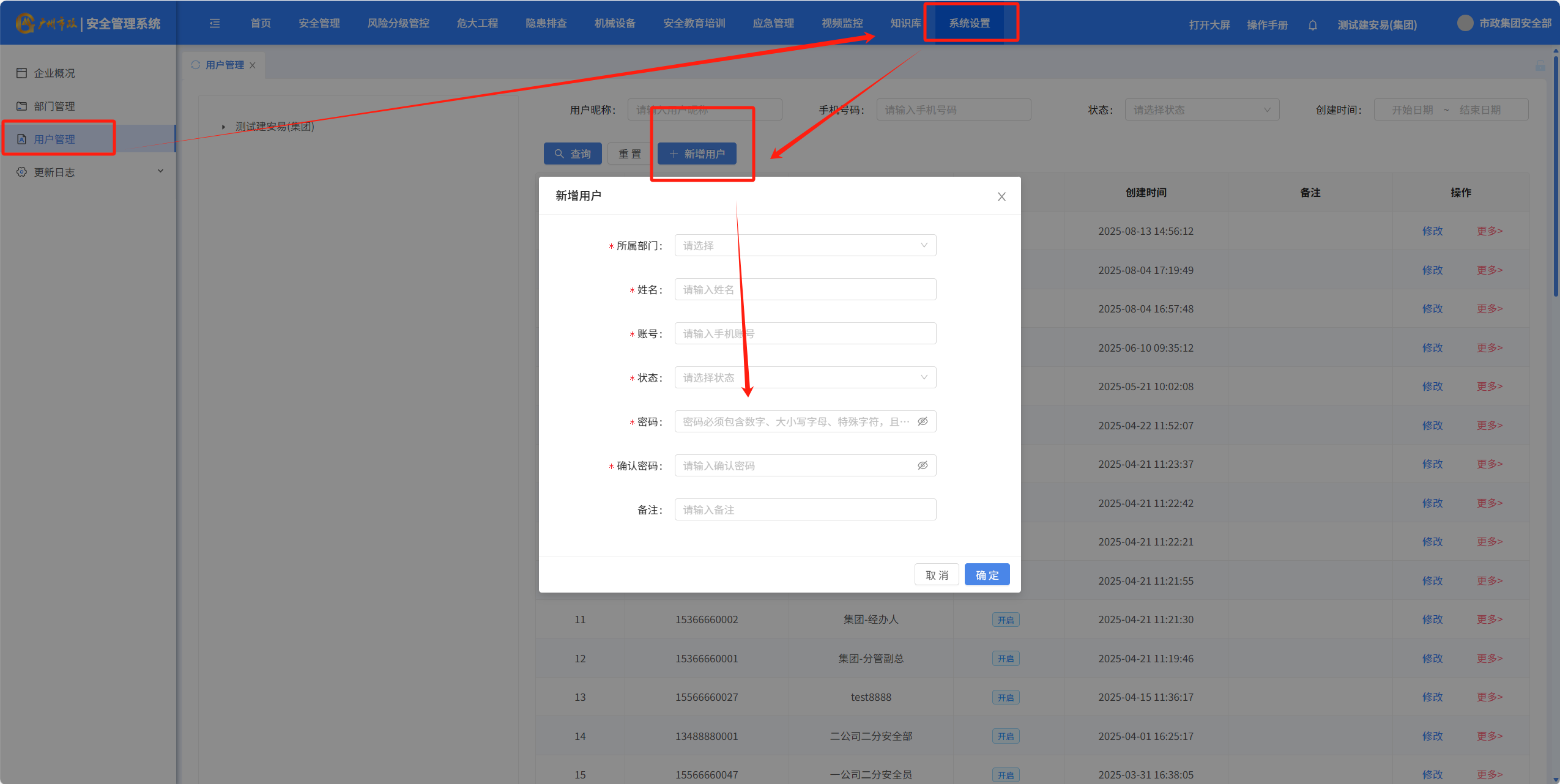Expand the 测试建安易(集团) tree node
This screenshot has width=1560, height=784.
(223, 127)
